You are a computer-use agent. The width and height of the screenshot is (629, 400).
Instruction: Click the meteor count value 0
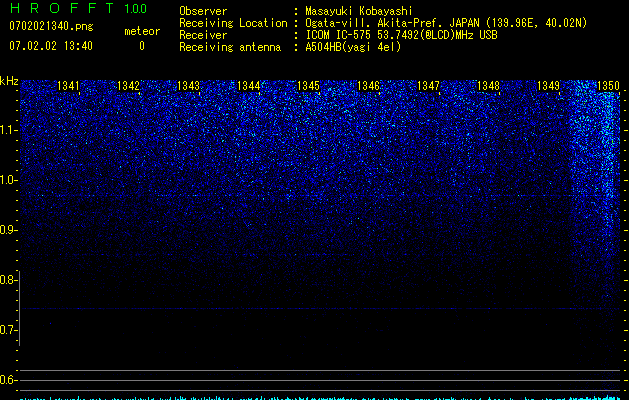coord(142,46)
